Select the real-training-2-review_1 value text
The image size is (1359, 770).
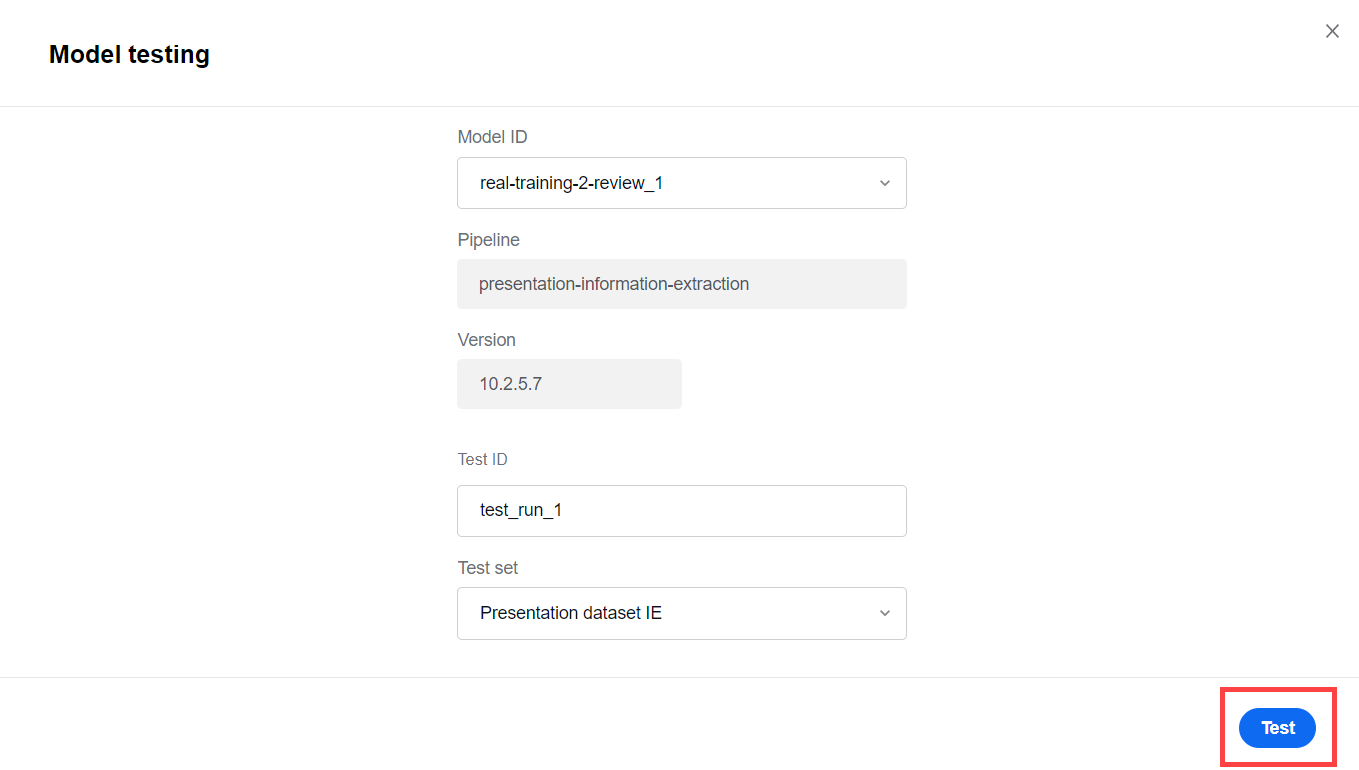[x=572, y=184]
